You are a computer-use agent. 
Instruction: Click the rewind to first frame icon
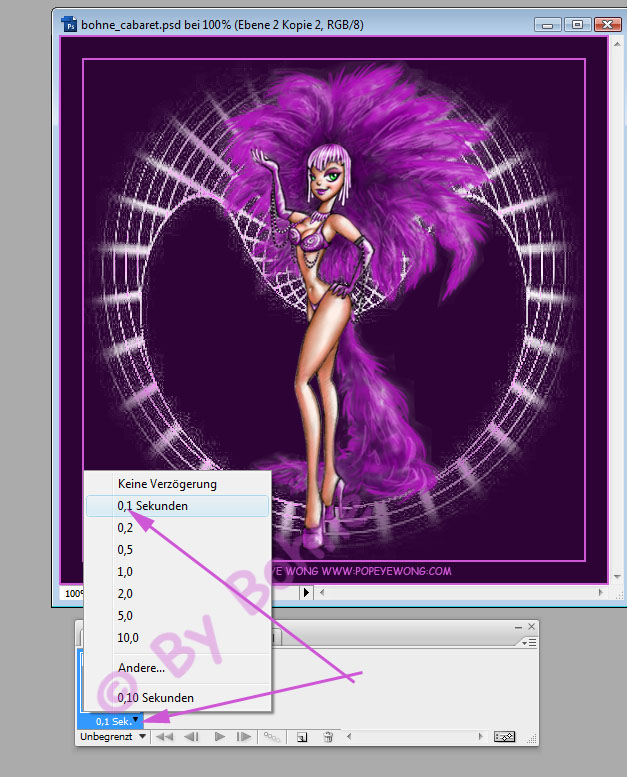(x=164, y=737)
